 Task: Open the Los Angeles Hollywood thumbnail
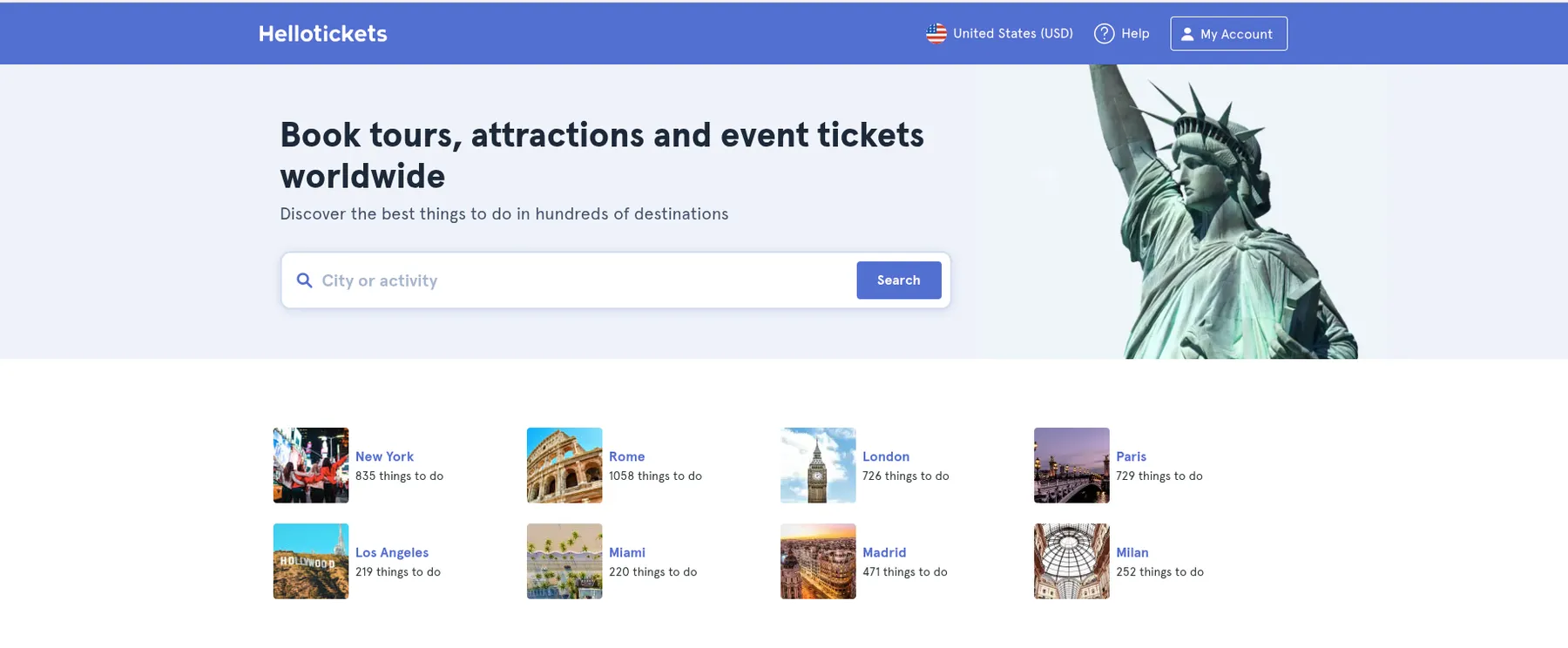click(x=311, y=561)
